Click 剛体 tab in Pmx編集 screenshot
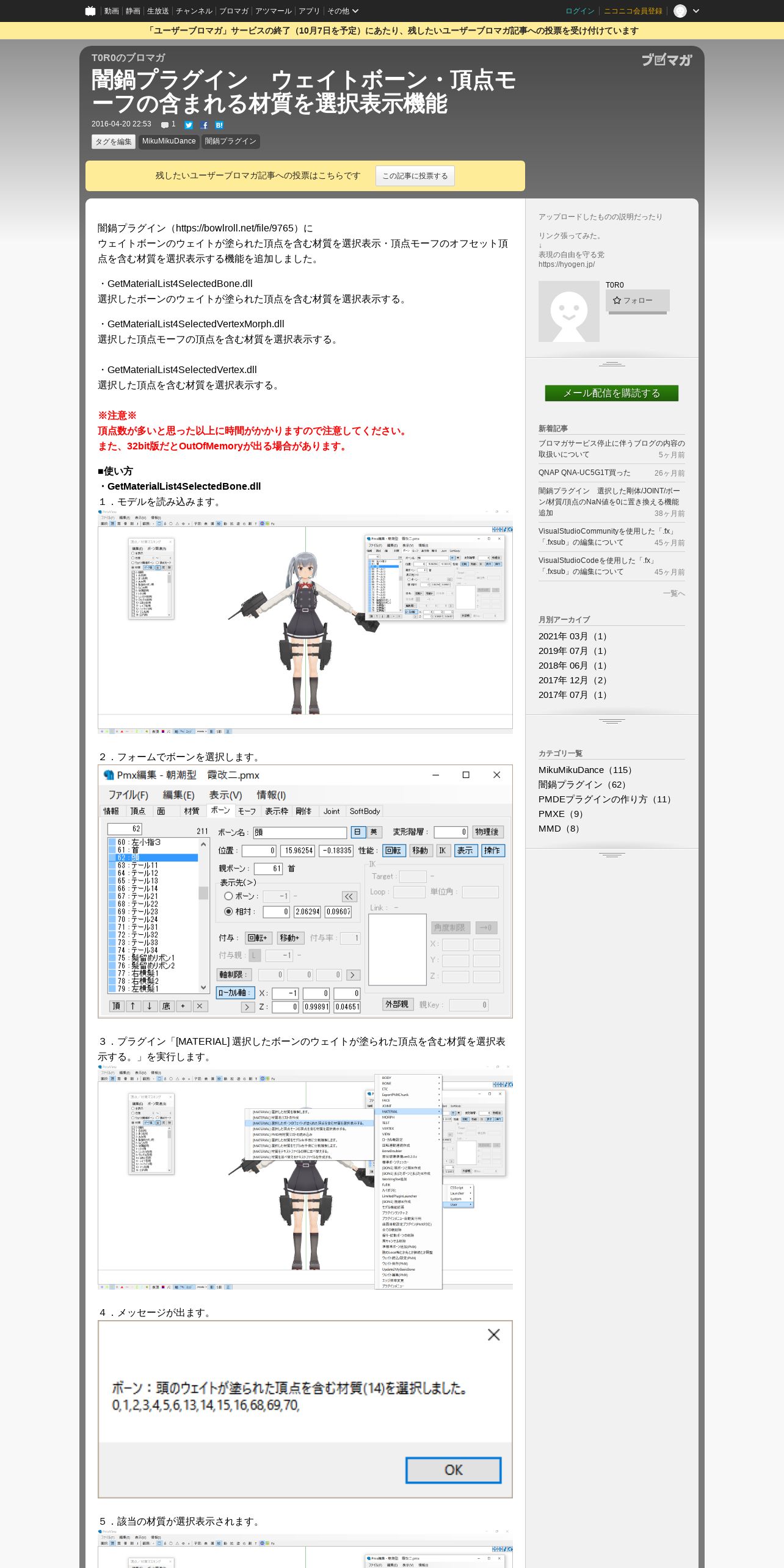The height and width of the screenshot is (1568, 784). (303, 811)
